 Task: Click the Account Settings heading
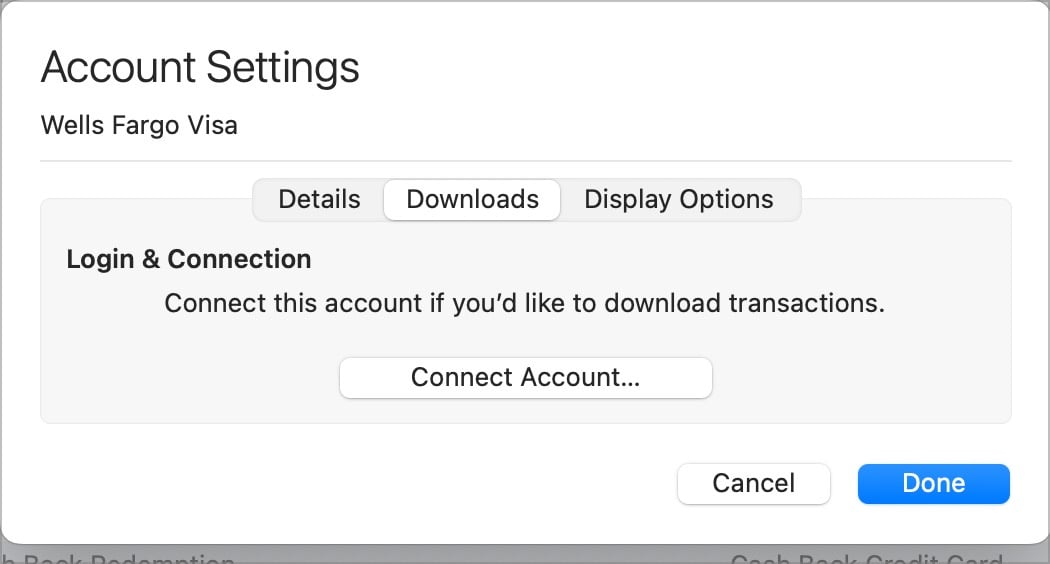[200, 68]
